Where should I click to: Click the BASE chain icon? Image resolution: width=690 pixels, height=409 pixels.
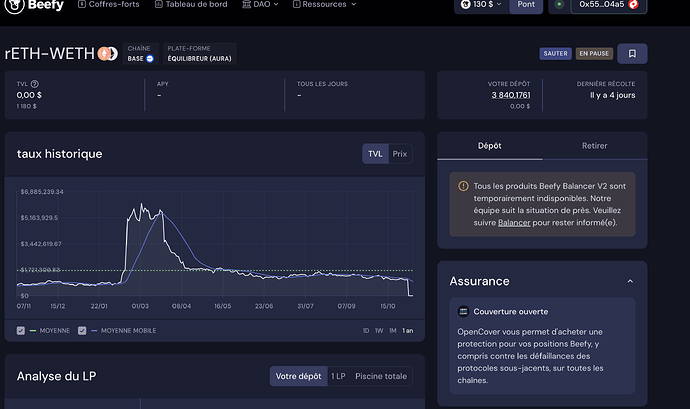pos(150,59)
